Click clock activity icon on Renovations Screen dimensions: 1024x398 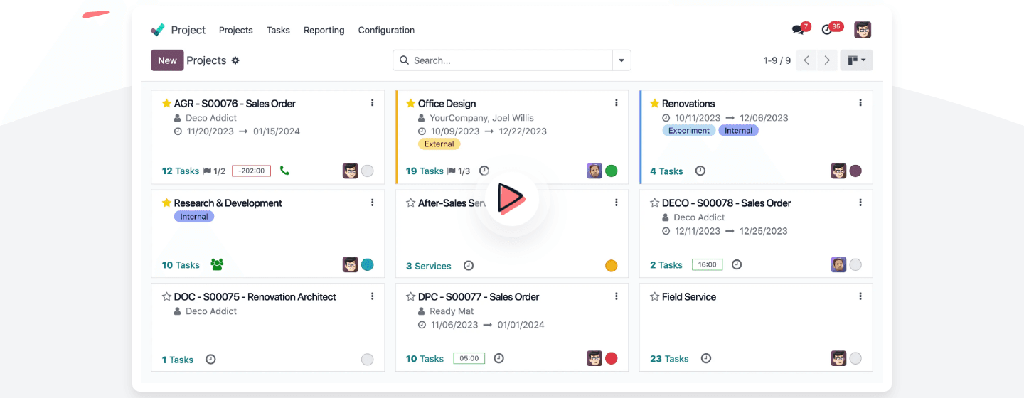(x=700, y=171)
